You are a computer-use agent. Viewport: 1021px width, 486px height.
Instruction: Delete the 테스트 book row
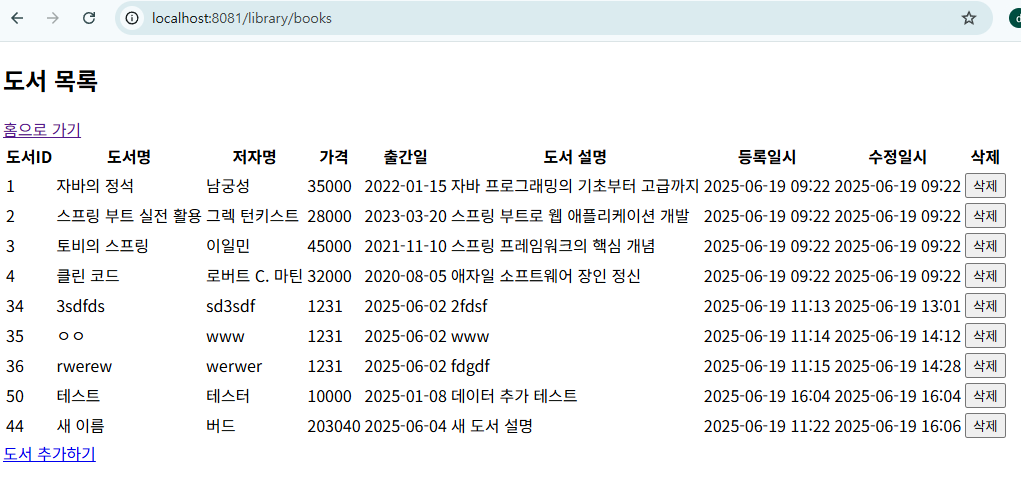coord(985,395)
